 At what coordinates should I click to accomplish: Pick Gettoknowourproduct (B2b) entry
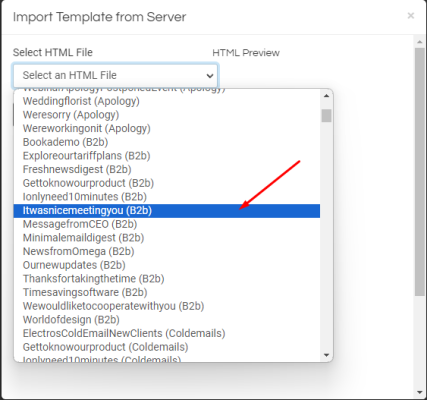167,183
